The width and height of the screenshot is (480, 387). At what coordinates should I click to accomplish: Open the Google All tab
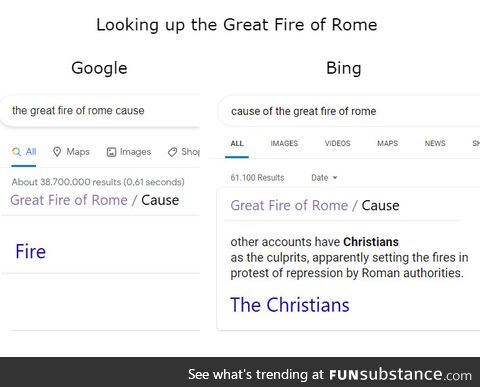24,152
